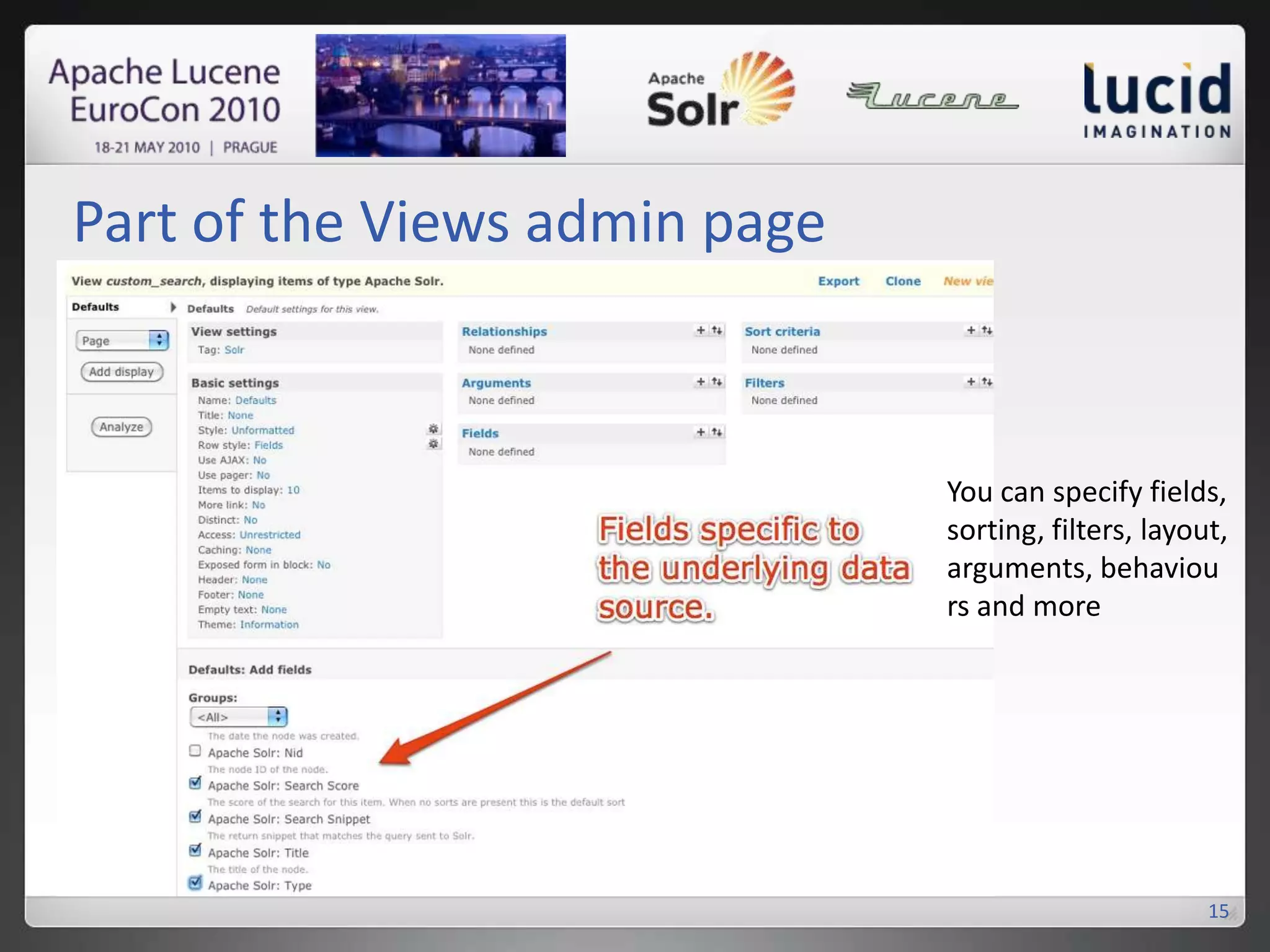Add a new Argument with plus icon

[701, 382]
